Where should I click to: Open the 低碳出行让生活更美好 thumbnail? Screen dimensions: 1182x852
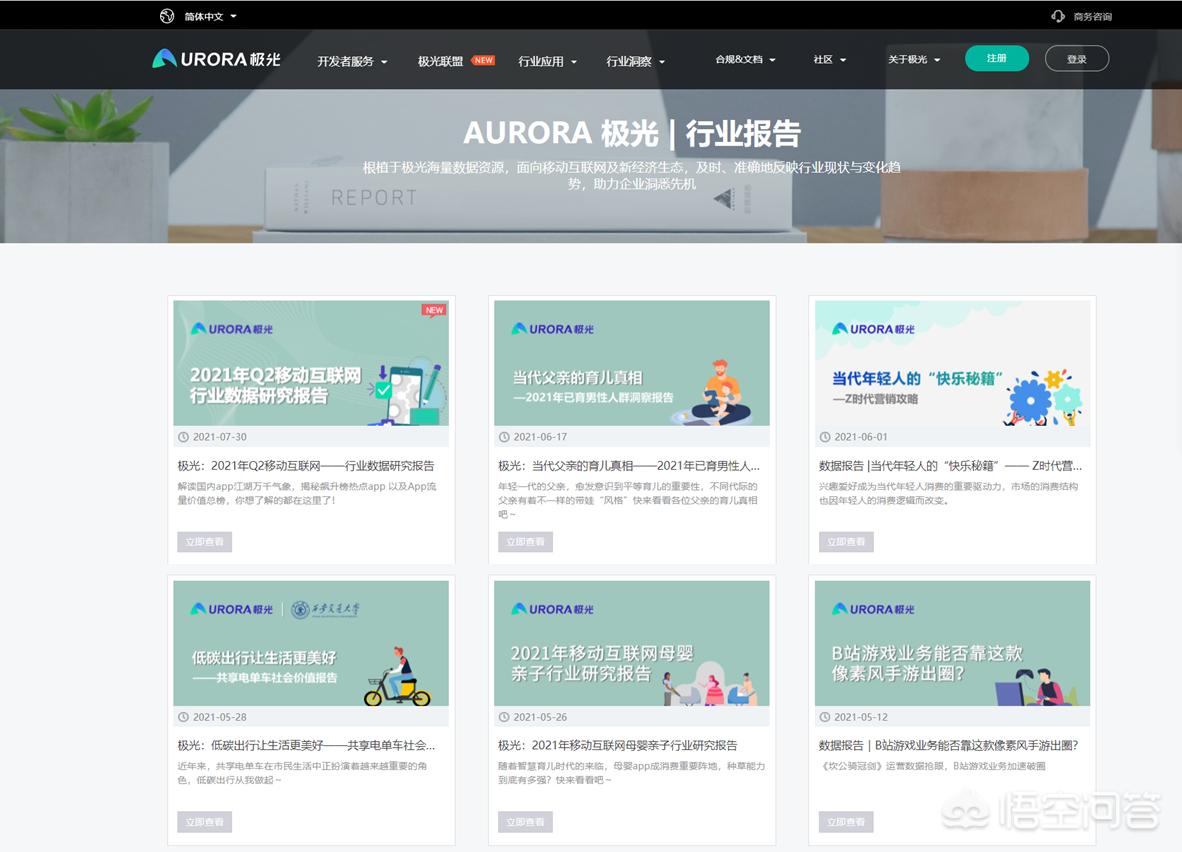(x=311, y=643)
